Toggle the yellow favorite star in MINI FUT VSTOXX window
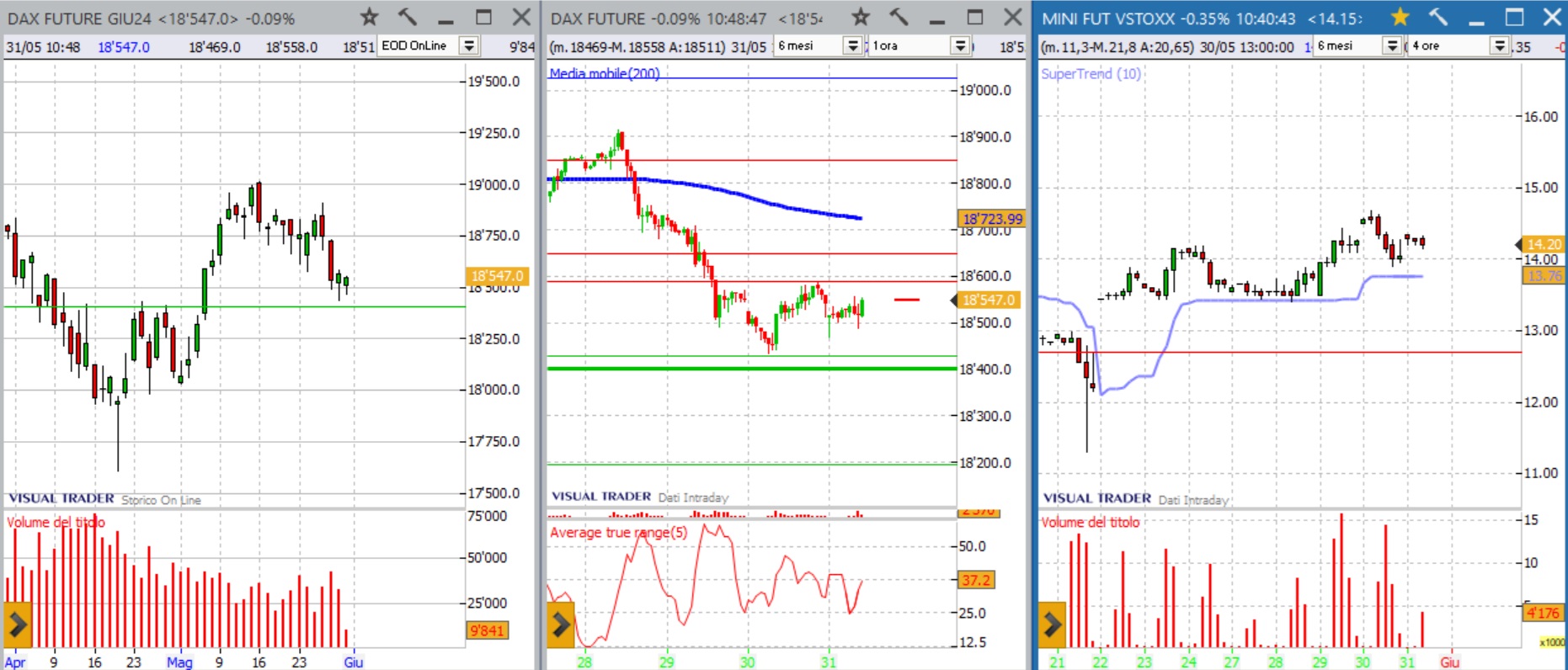1568x670 pixels. [1400, 17]
